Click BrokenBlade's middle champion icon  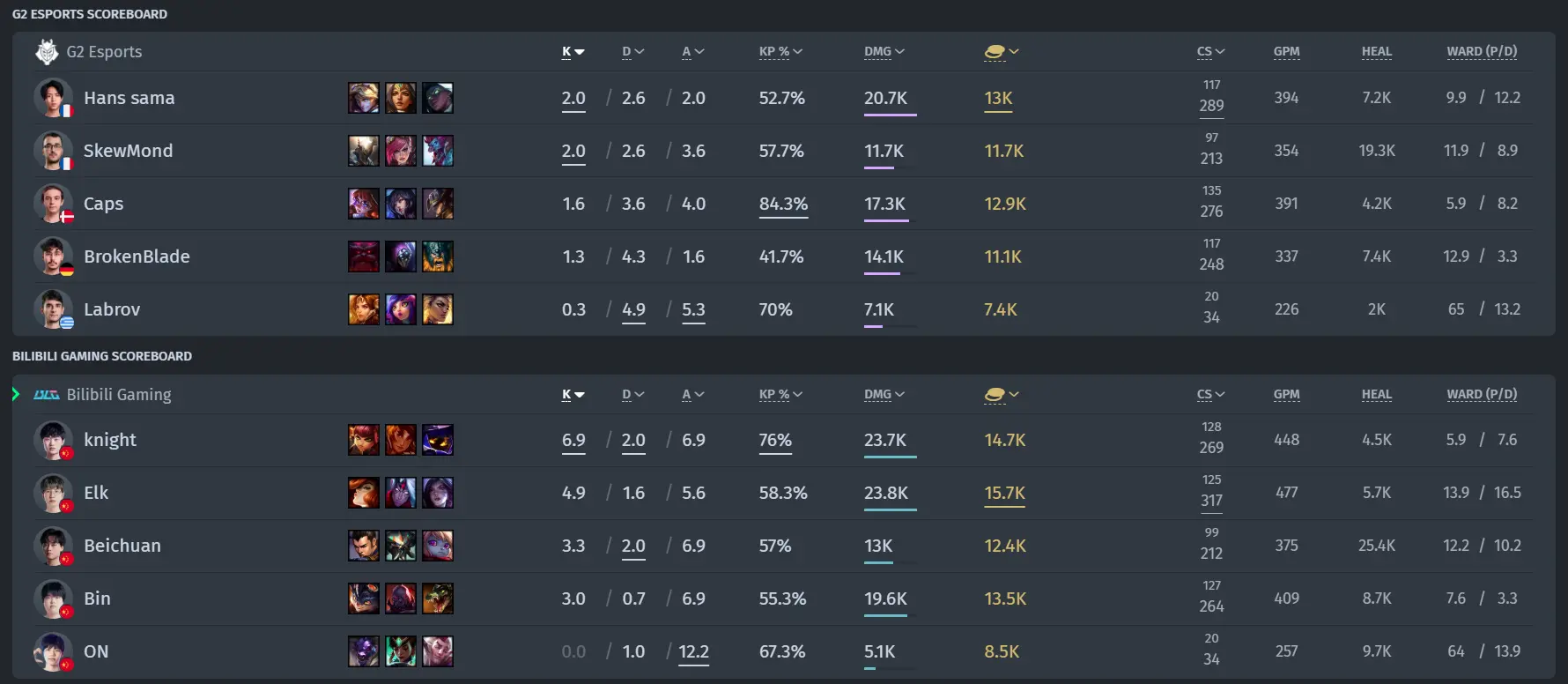[401, 256]
